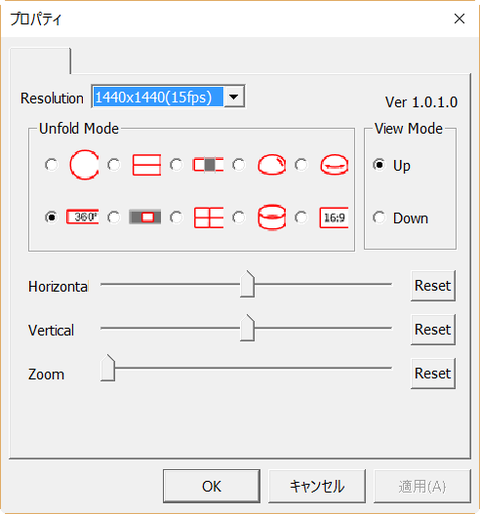Select the Up view mode
The height and width of the screenshot is (514, 480).
coord(379,165)
